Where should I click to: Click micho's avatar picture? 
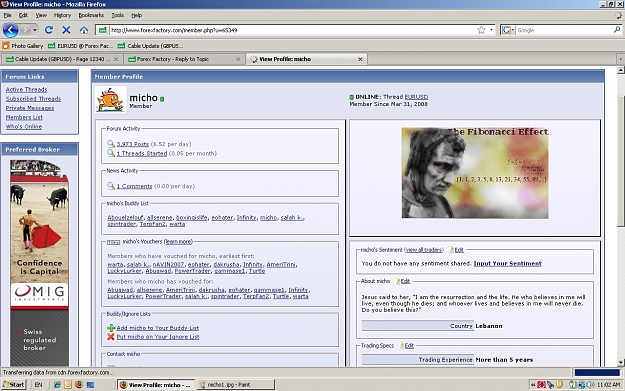tap(110, 99)
